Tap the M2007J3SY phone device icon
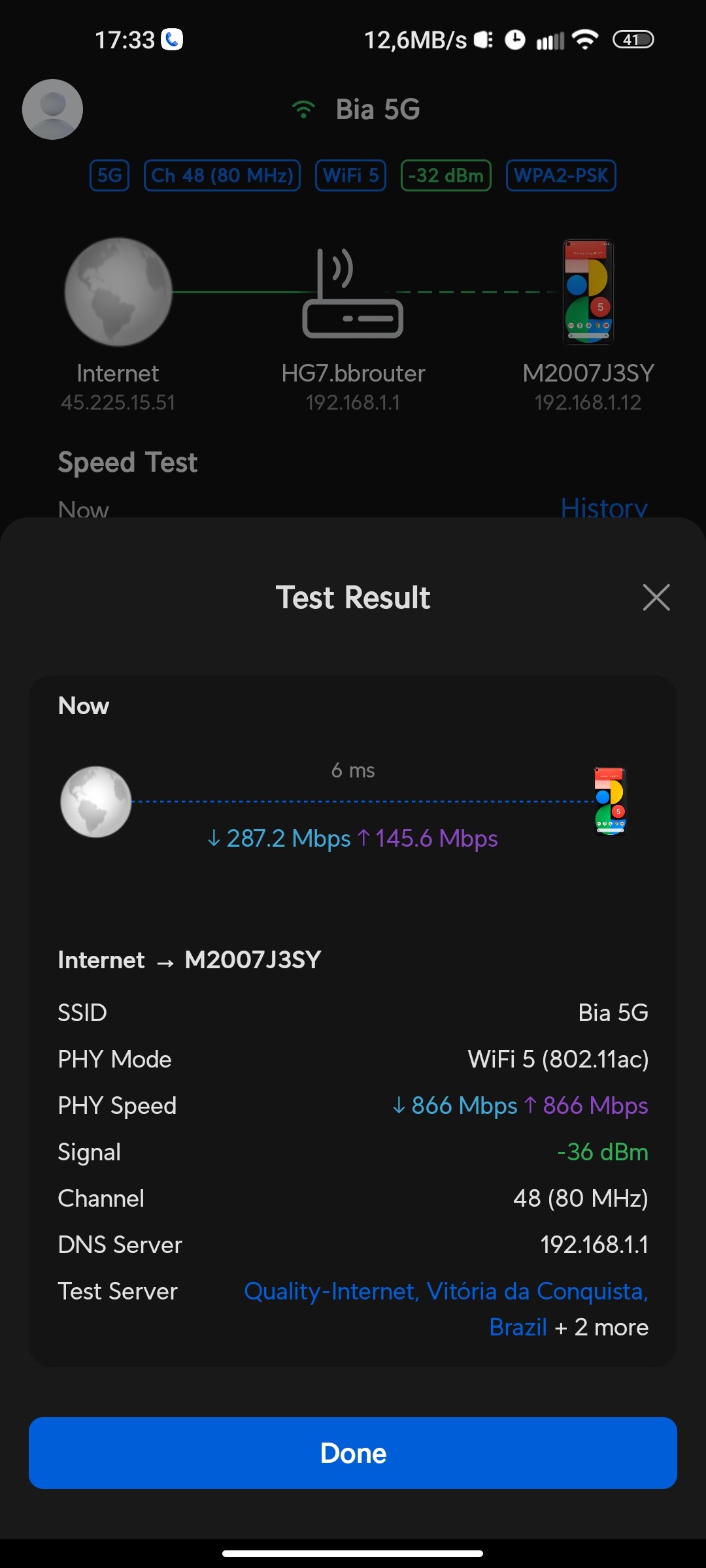Image resolution: width=706 pixels, height=1568 pixels. click(588, 292)
